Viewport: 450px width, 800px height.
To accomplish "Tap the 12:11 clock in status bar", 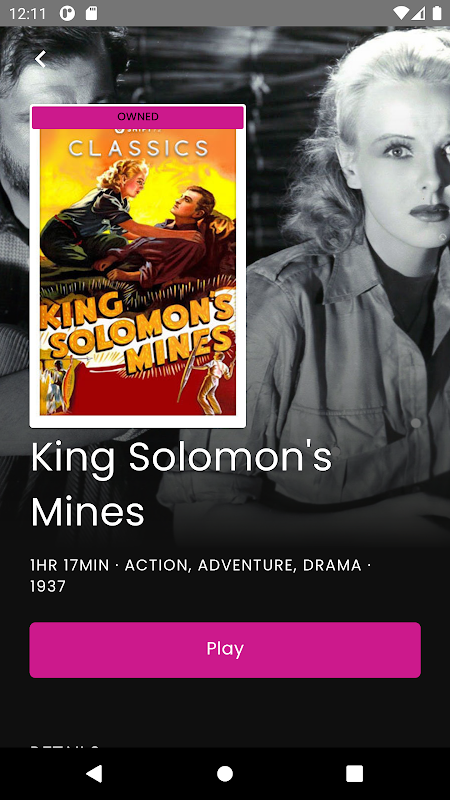I will (28, 13).
